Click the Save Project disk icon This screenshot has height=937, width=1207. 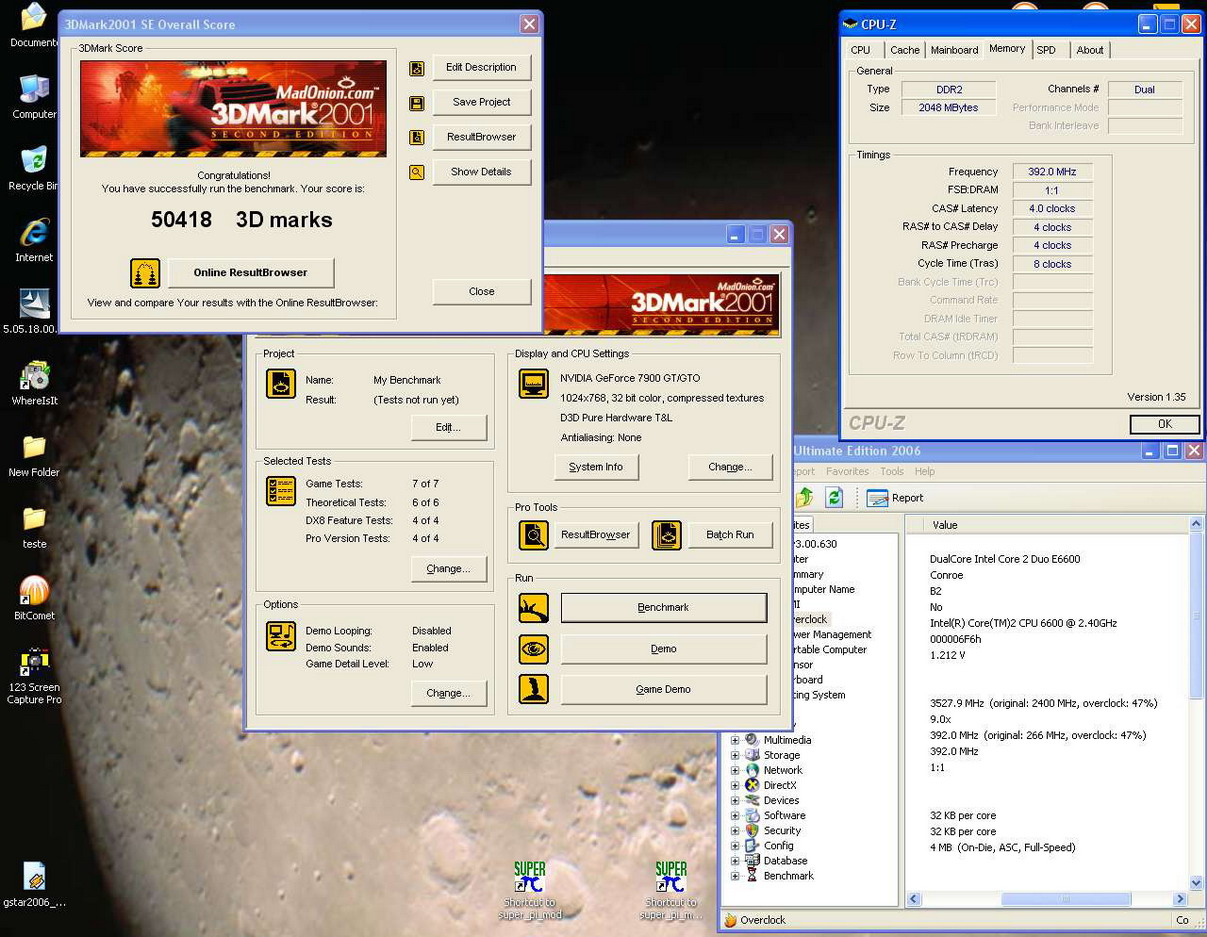(x=417, y=103)
